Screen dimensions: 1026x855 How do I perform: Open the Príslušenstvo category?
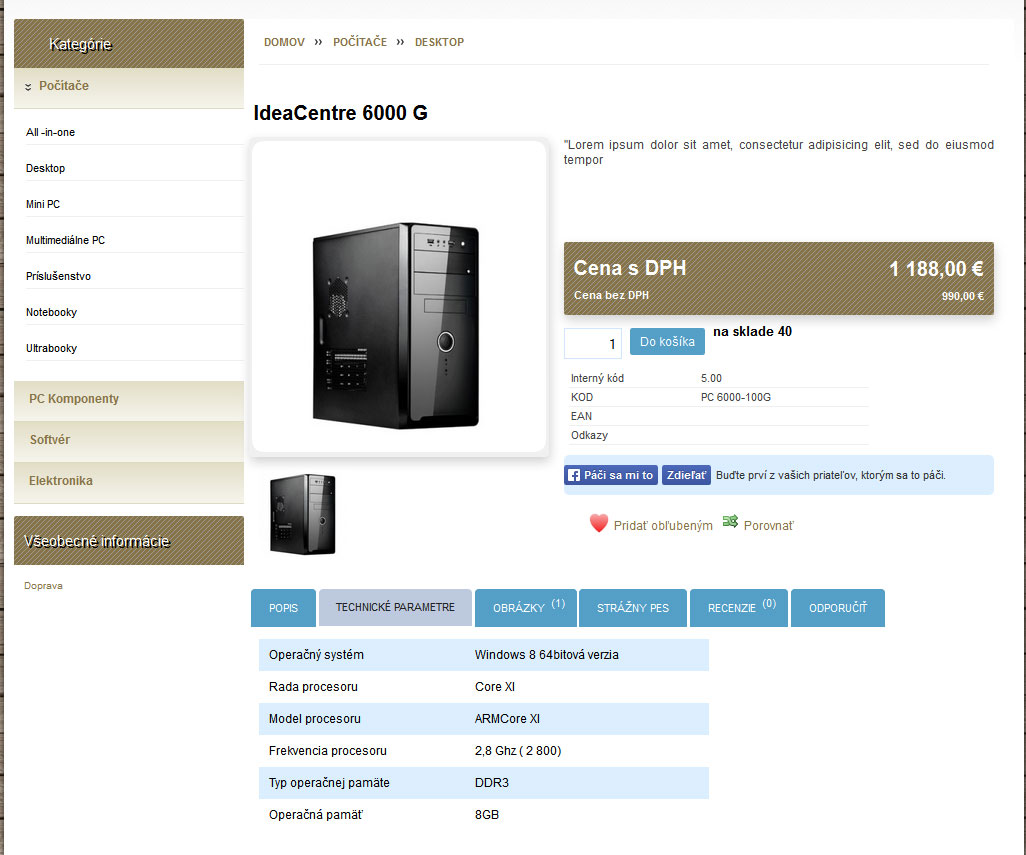pyautogui.click(x=58, y=276)
